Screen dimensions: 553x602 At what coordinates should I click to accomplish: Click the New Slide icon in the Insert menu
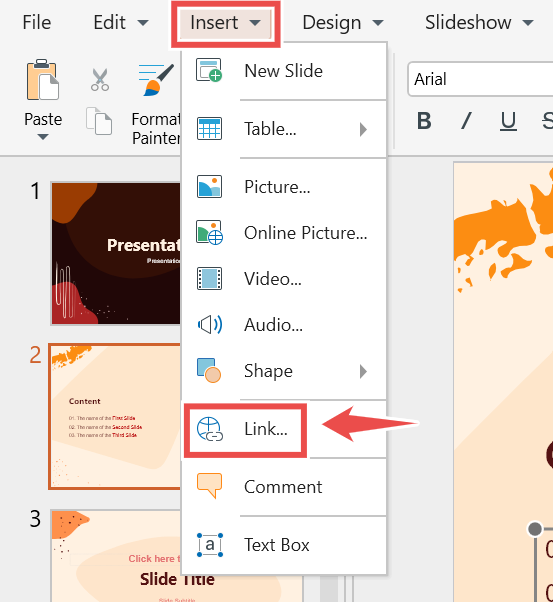209,70
